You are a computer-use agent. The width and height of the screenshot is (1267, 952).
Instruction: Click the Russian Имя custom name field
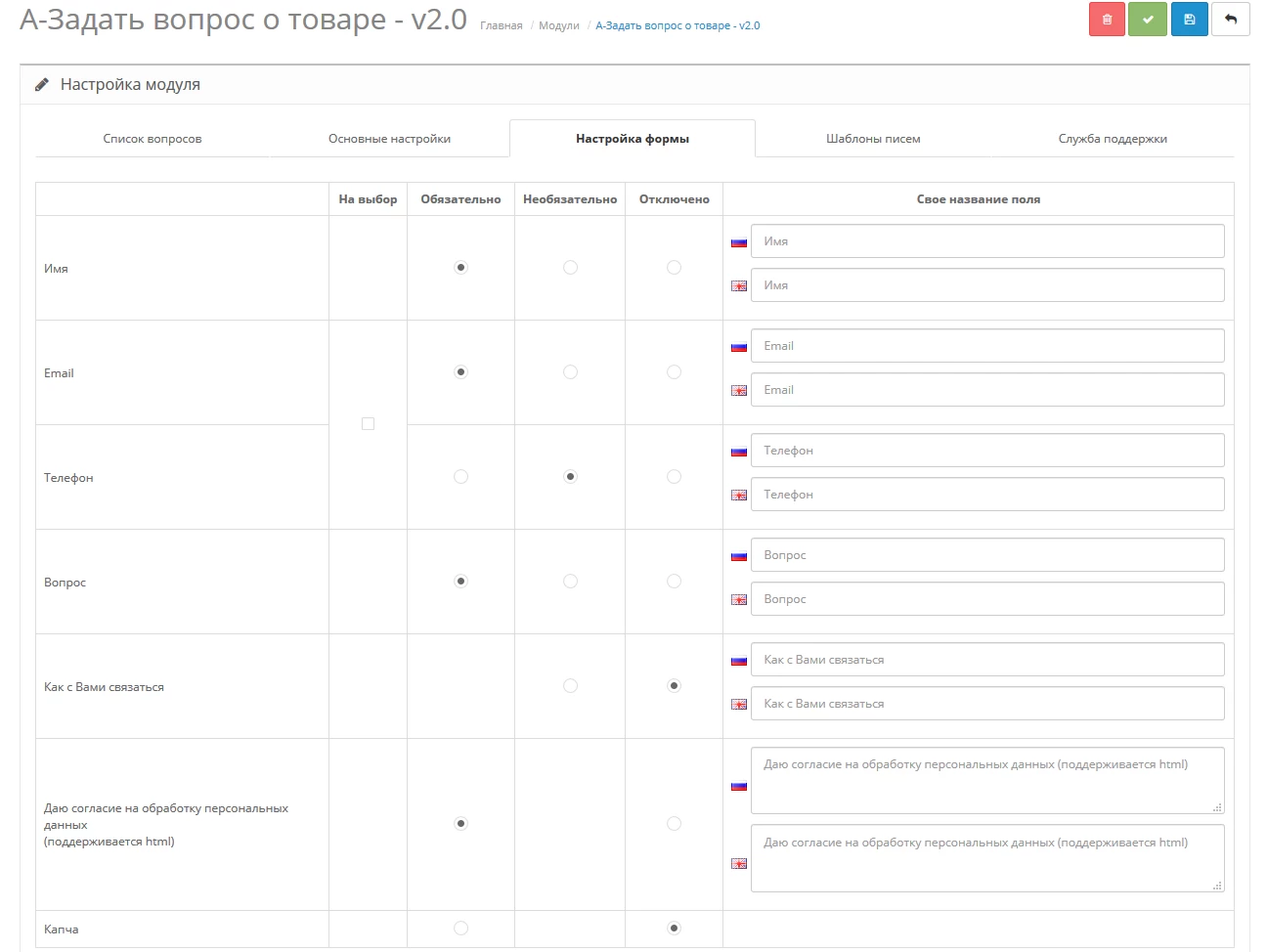tap(987, 241)
